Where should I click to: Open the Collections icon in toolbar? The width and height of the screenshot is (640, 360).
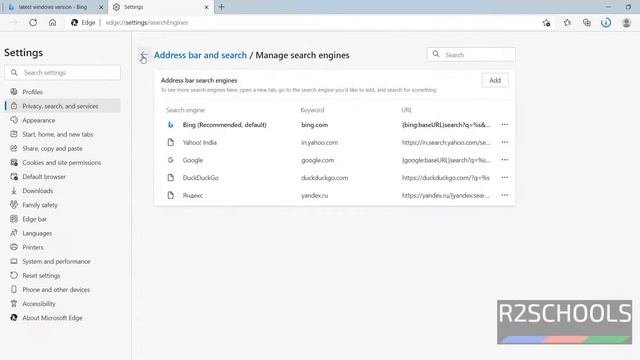coord(587,23)
